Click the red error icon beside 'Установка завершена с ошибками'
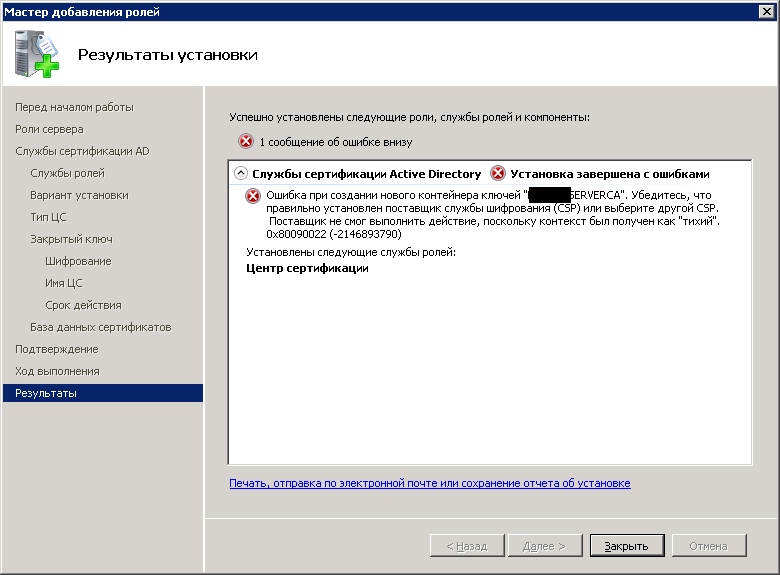Viewport: 780px width, 575px height. click(498, 173)
